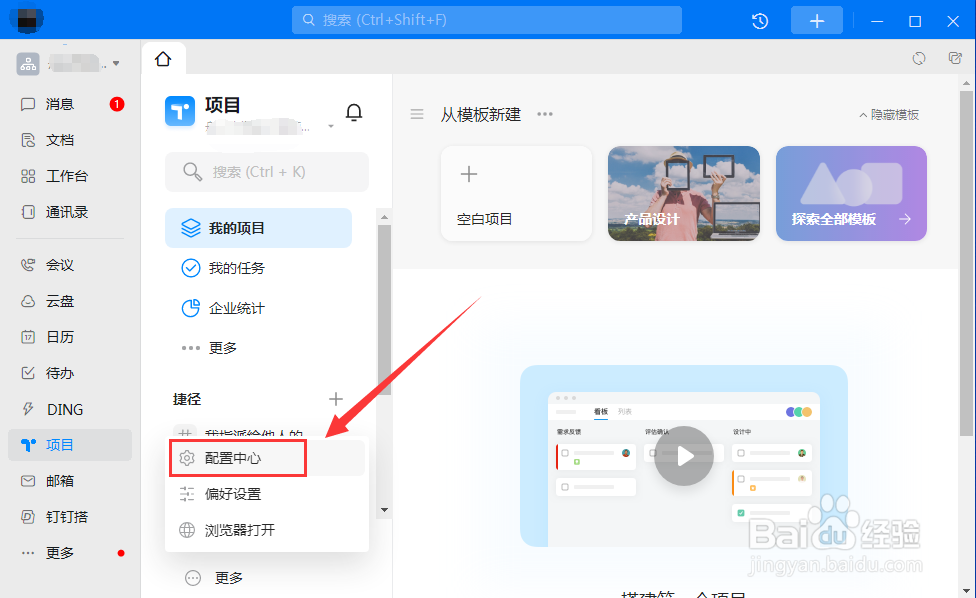Click the 项目 app logo icon
Screen dimensions: 976x598
point(180,111)
